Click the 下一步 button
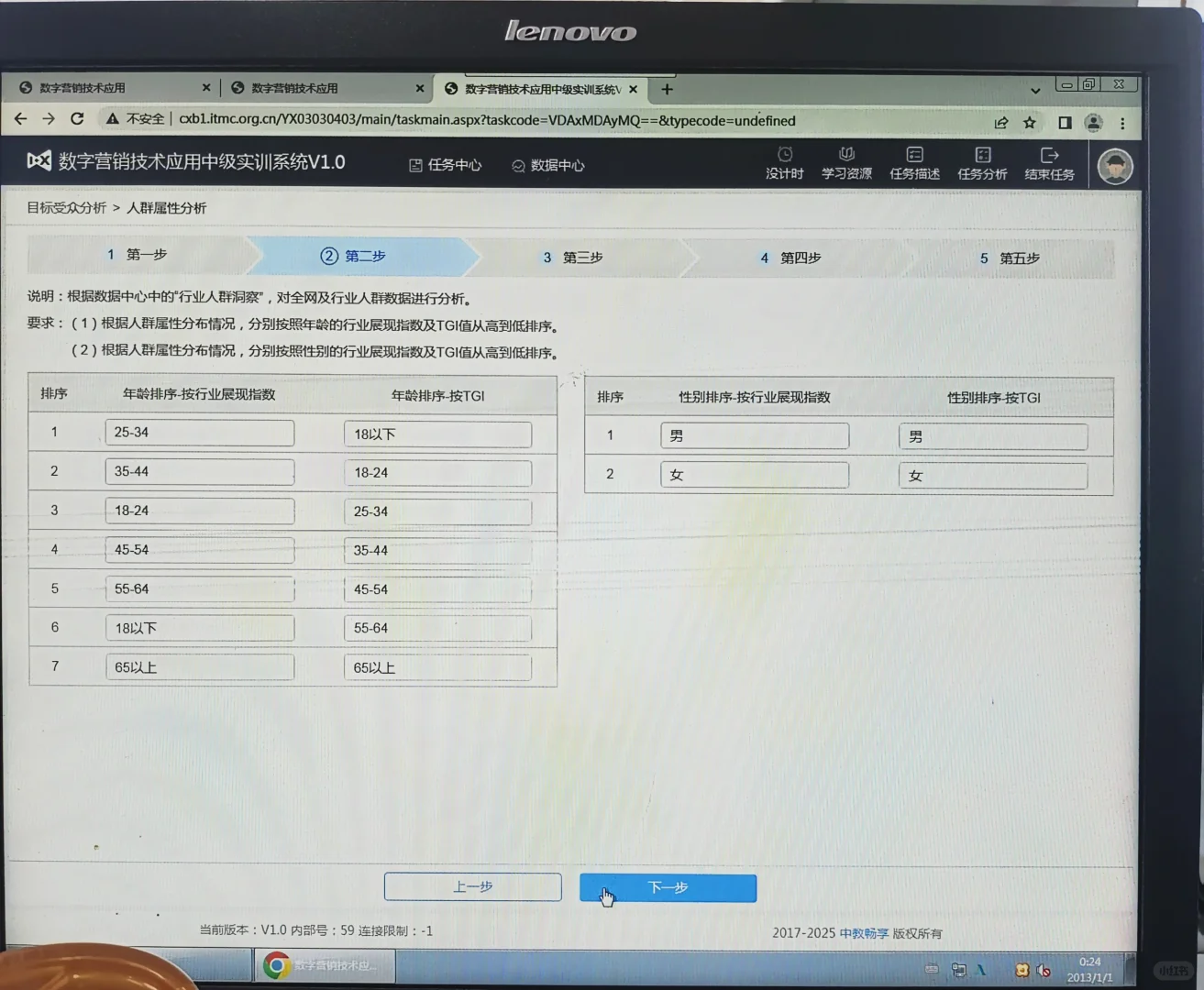The height and width of the screenshot is (990, 1204). coord(668,887)
